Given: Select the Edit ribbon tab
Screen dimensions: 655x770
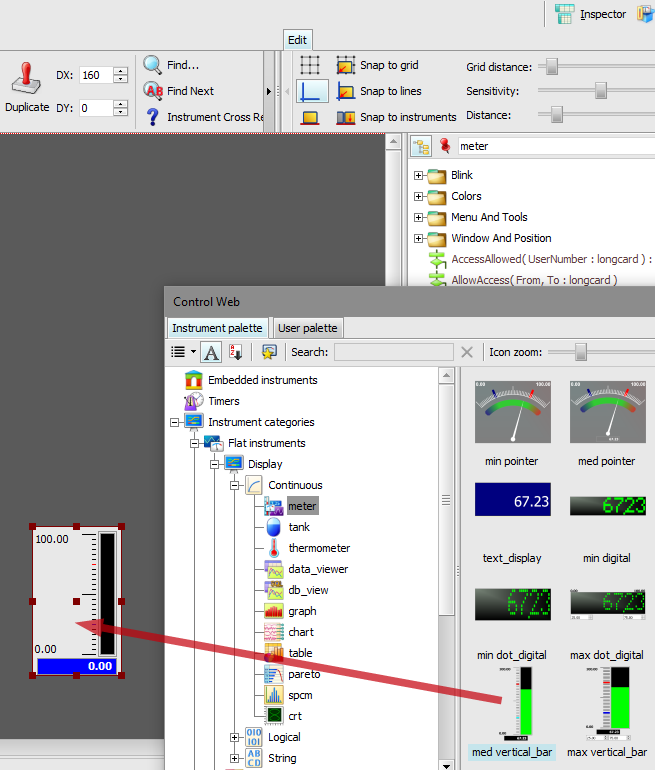Looking at the screenshot, I should [x=298, y=40].
